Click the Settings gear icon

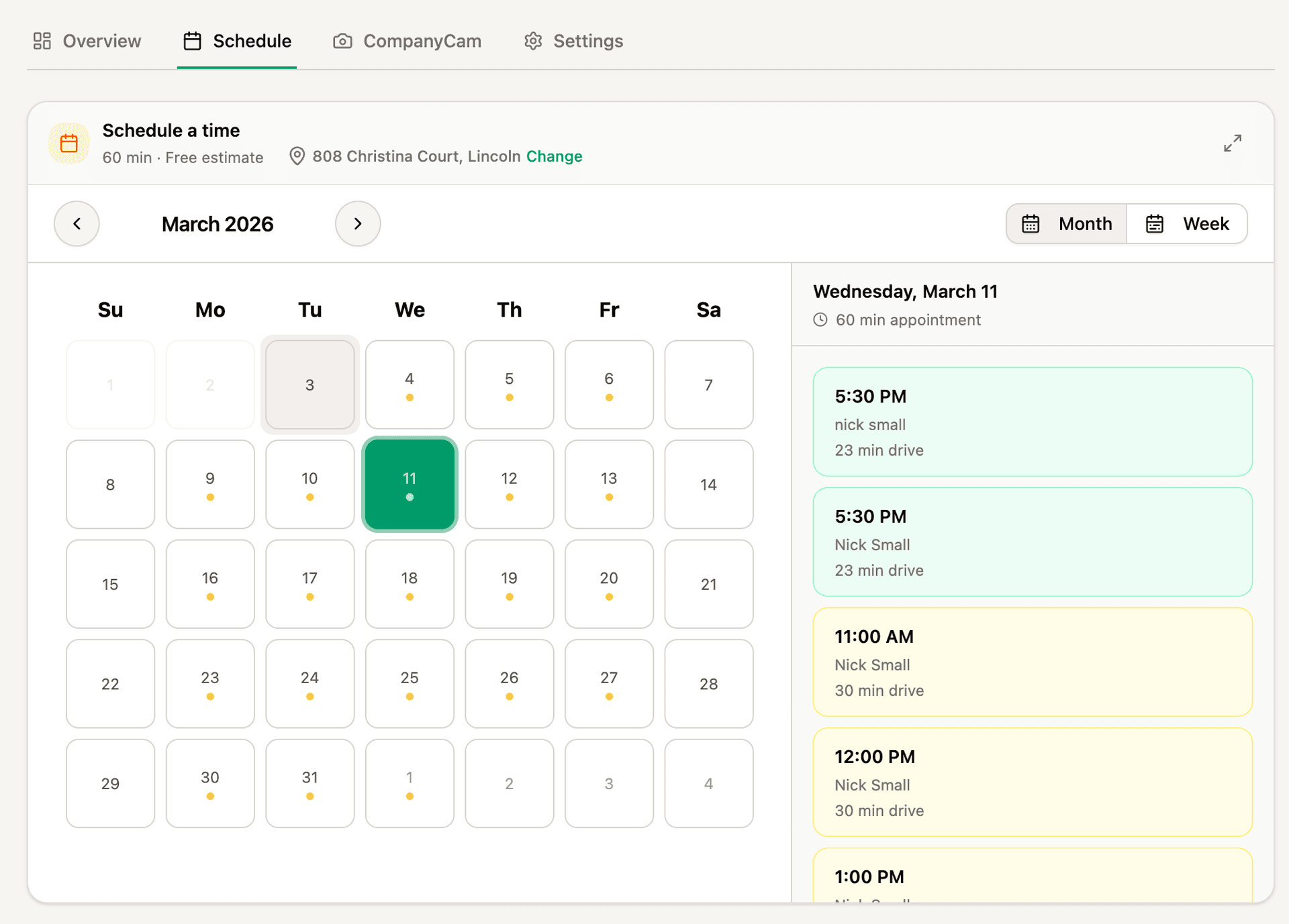(x=532, y=41)
